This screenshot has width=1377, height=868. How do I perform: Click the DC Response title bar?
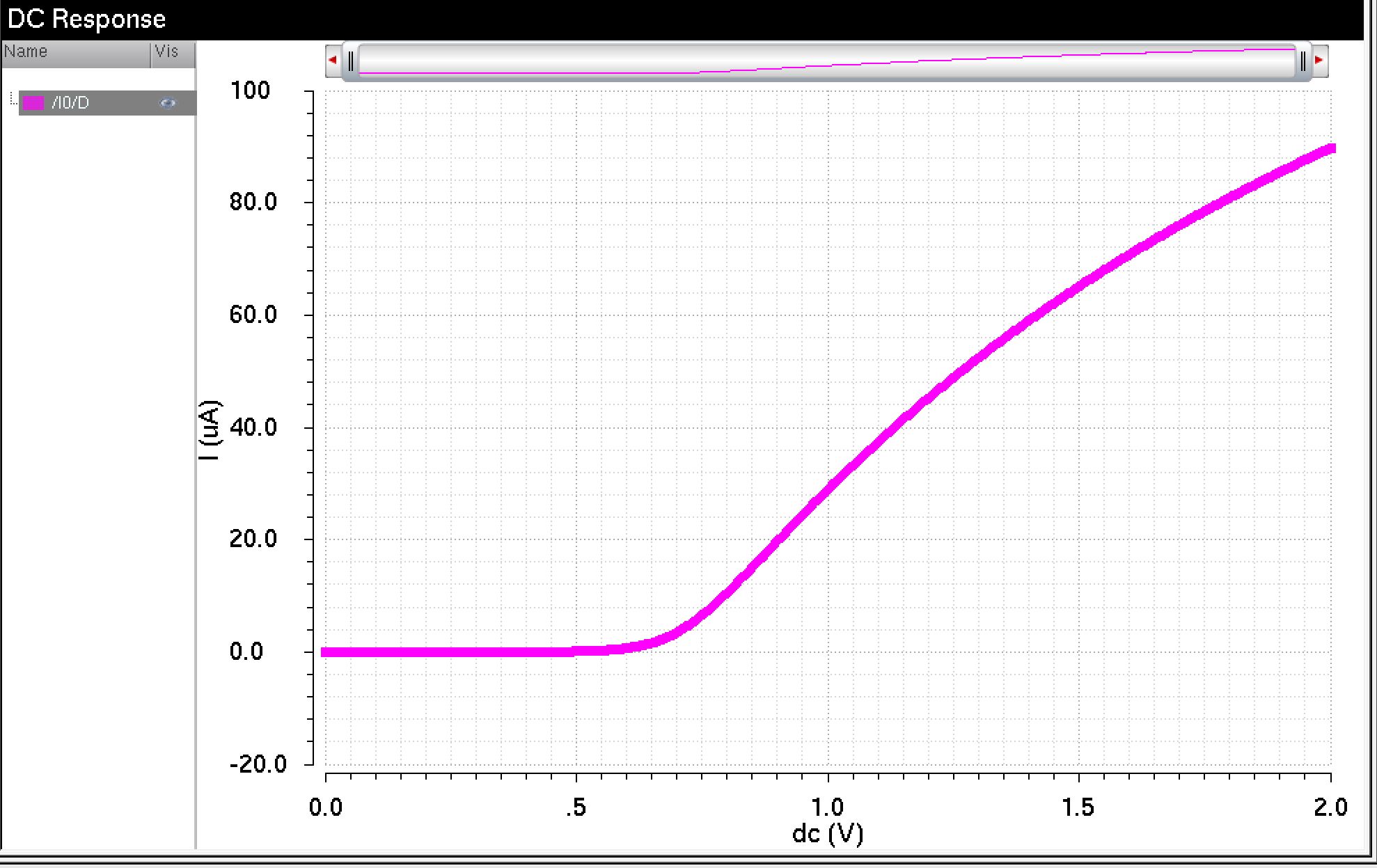682,19
